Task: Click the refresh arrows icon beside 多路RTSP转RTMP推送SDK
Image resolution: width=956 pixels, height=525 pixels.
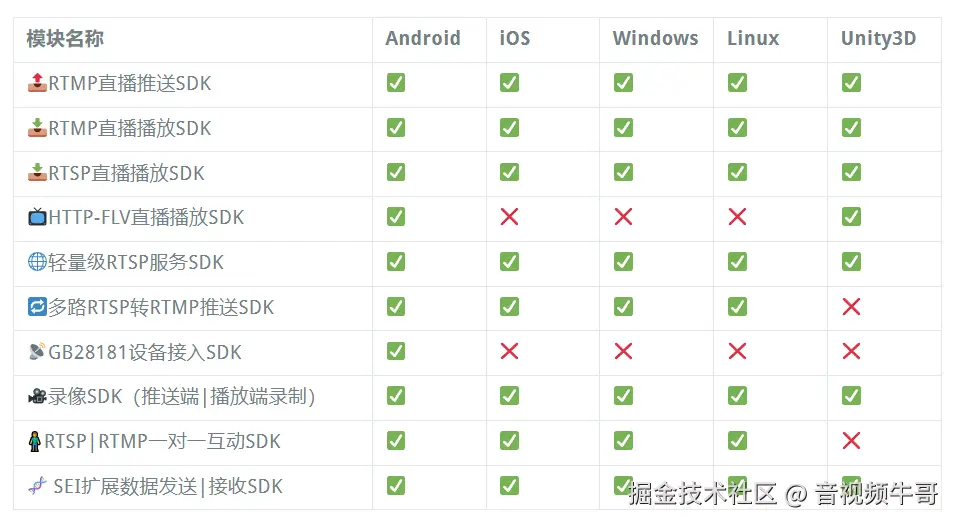Action: coord(37,307)
